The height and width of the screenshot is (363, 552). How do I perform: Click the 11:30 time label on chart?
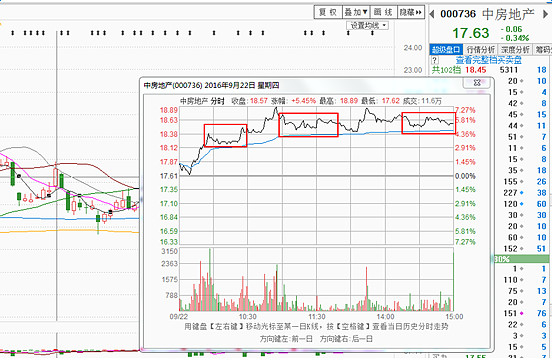tap(316, 317)
